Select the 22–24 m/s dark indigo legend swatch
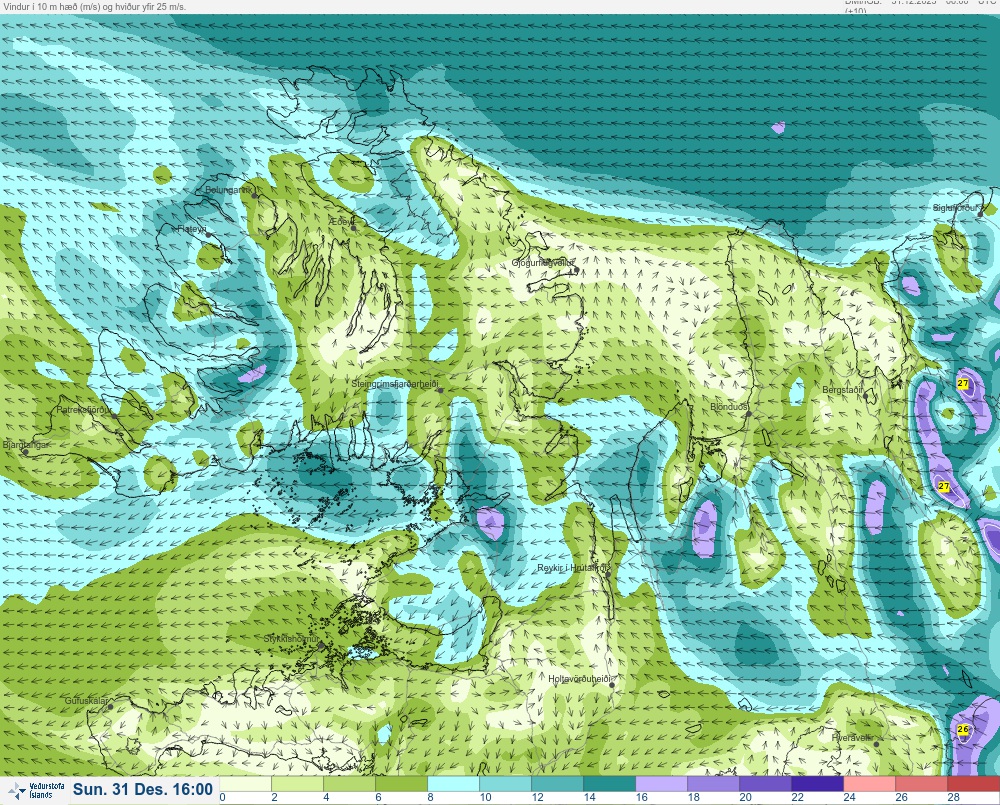The height and width of the screenshot is (805, 1000). coord(818,783)
